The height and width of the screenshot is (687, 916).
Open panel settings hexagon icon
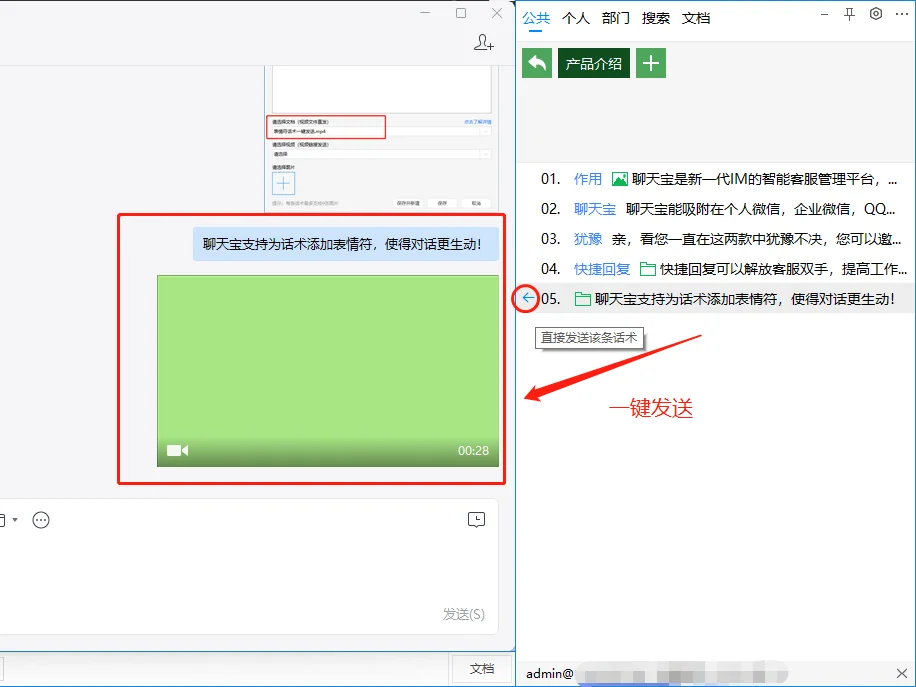point(876,14)
